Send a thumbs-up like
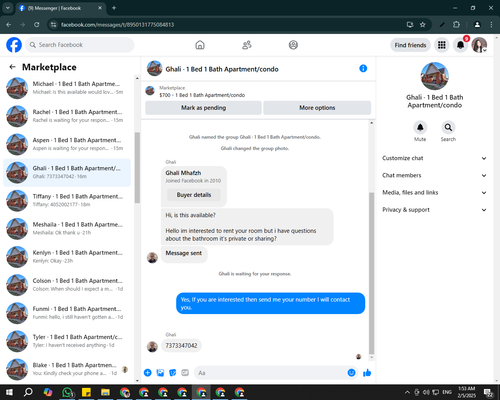This screenshot has width=500, height=400. pos(367,373)
